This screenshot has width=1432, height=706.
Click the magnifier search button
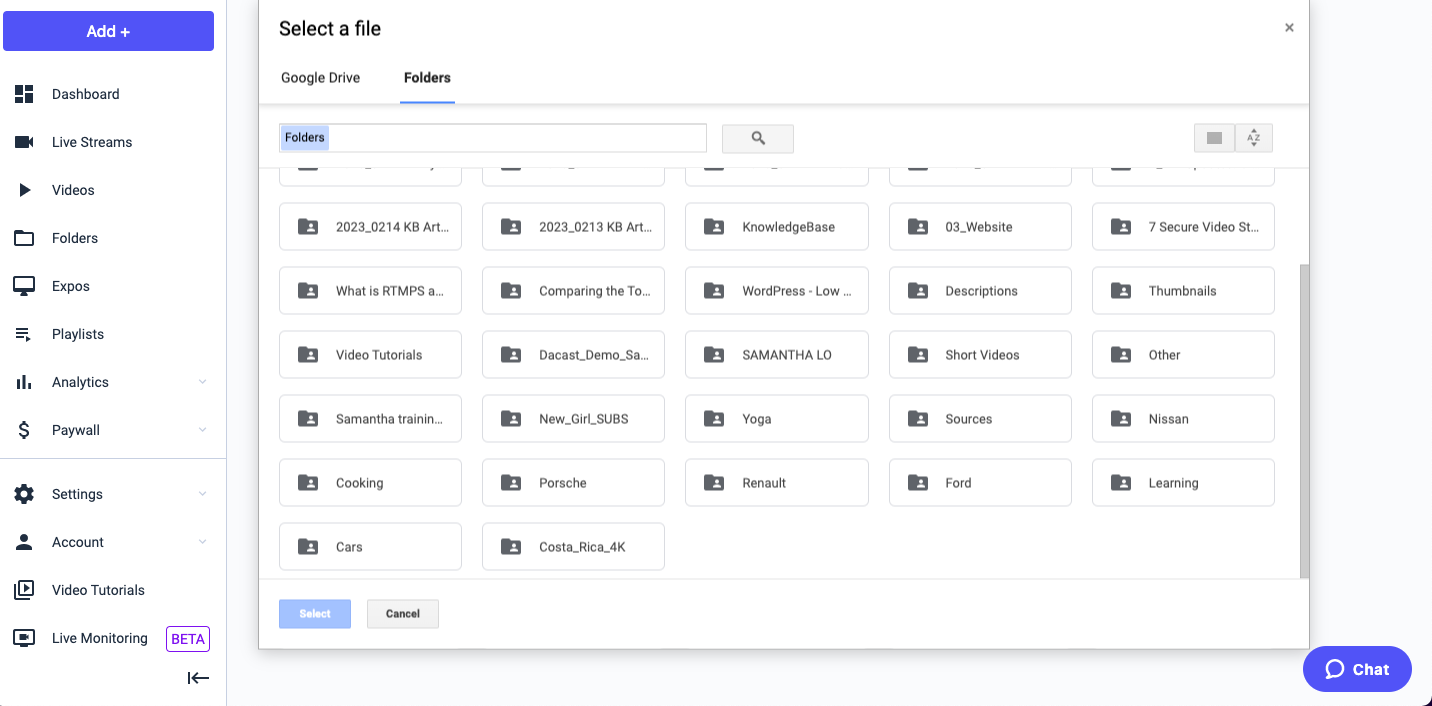(758, 139)
